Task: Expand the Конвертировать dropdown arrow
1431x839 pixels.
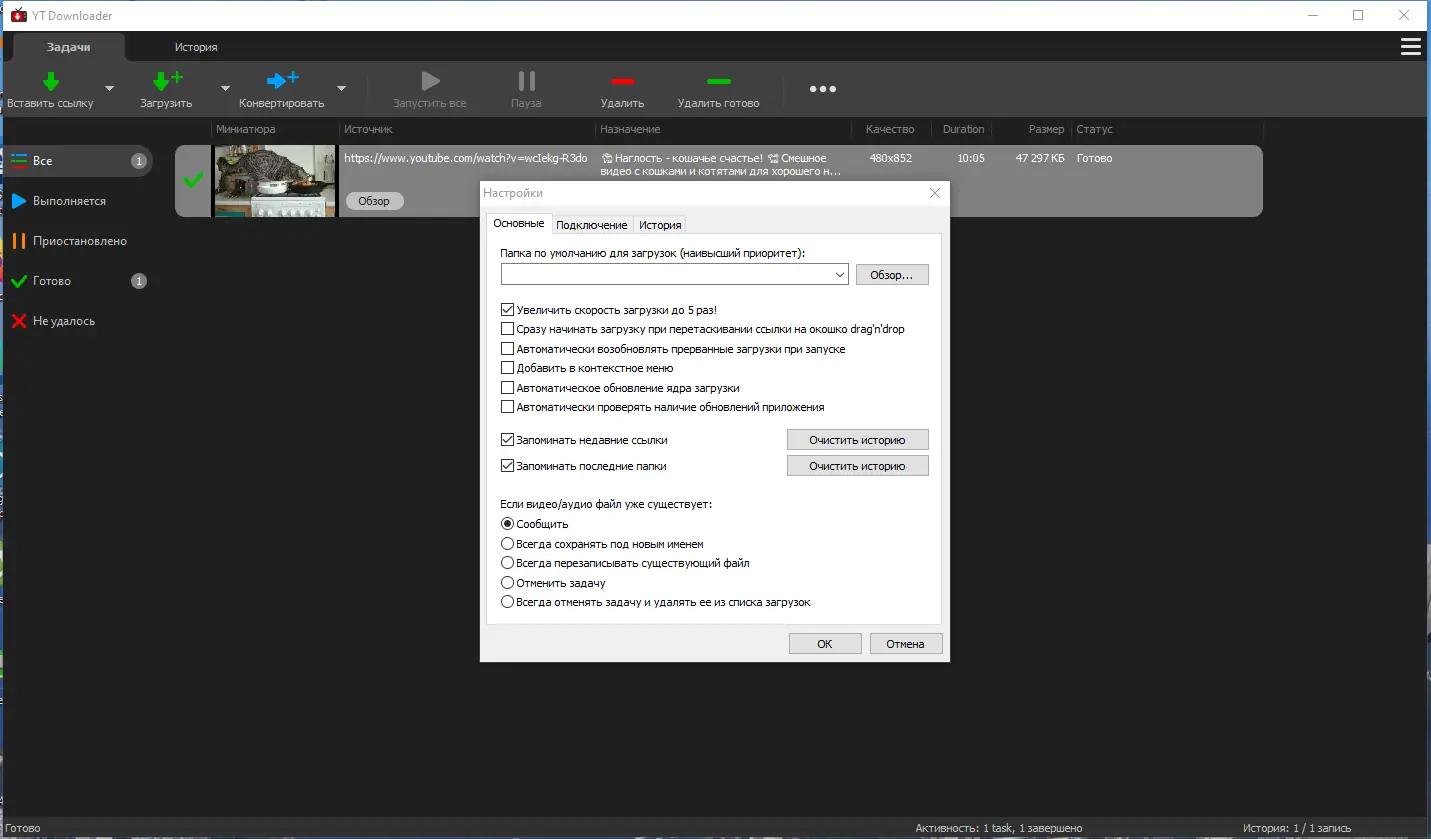Action: coord(341,89)
